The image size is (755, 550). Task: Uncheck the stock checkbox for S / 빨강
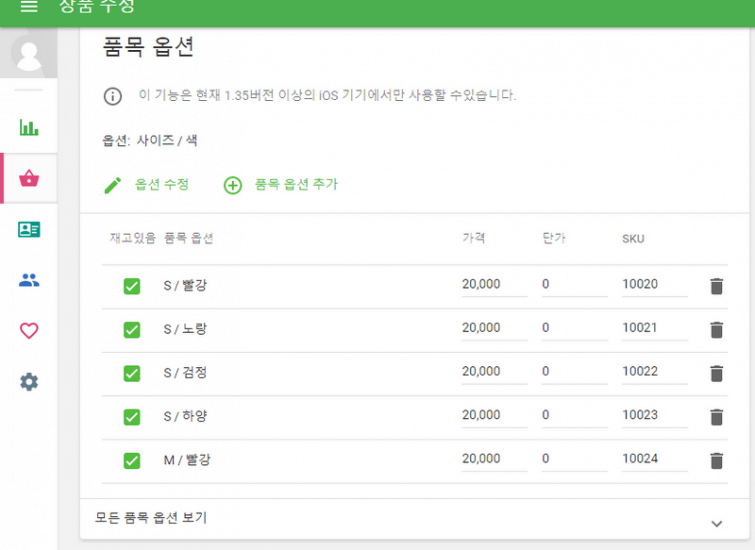click(131, 286)
